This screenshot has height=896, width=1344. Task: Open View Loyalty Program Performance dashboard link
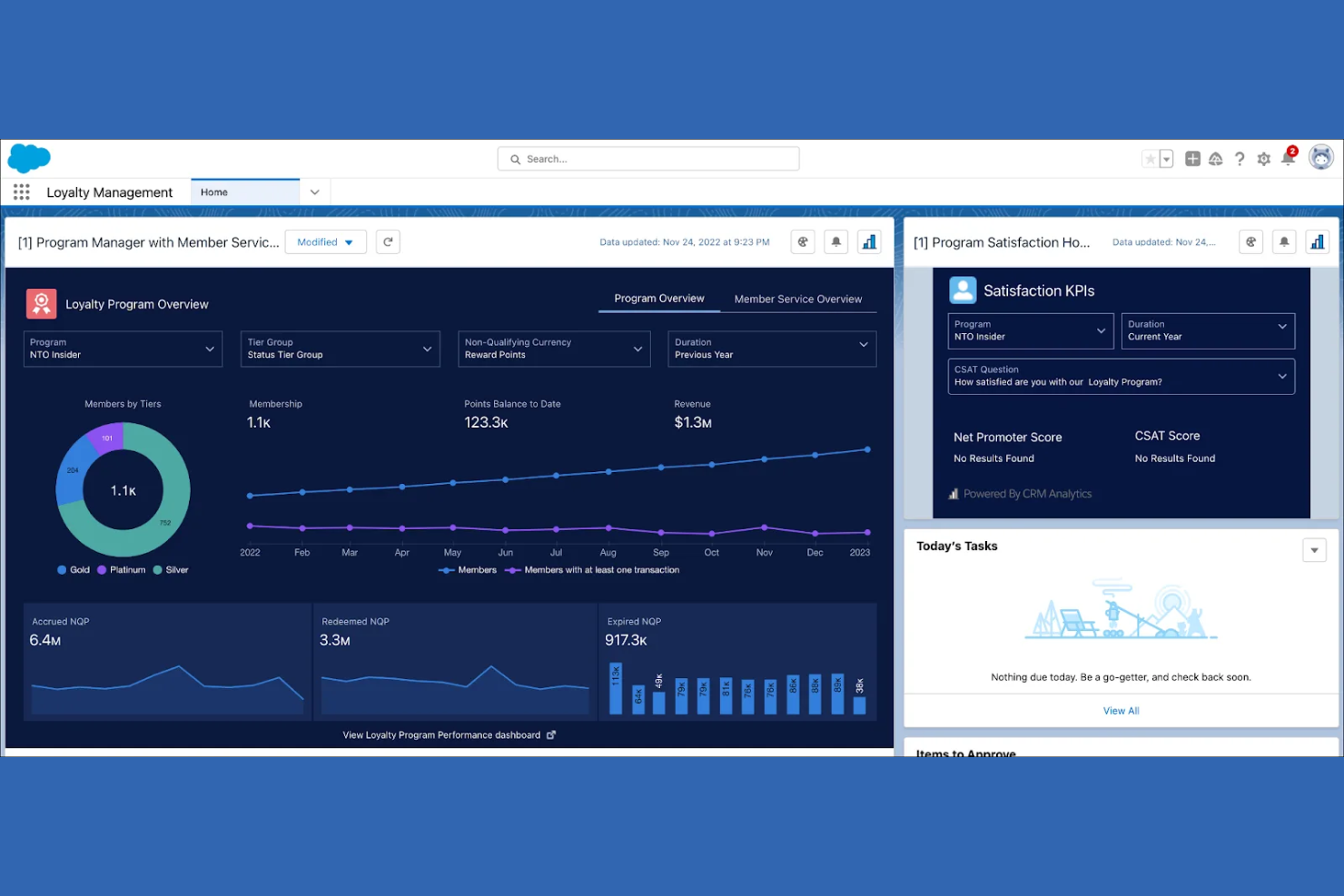450,735
